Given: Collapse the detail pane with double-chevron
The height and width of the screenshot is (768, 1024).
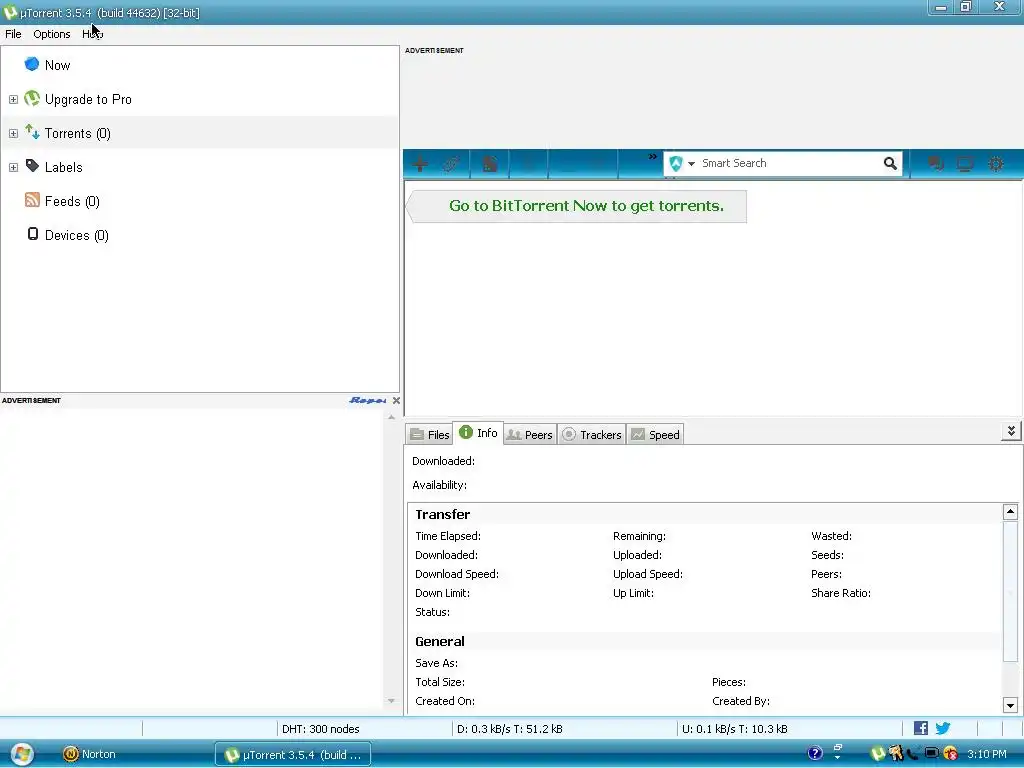Looking at the screenshot, I should click(x=1011, y=432).
